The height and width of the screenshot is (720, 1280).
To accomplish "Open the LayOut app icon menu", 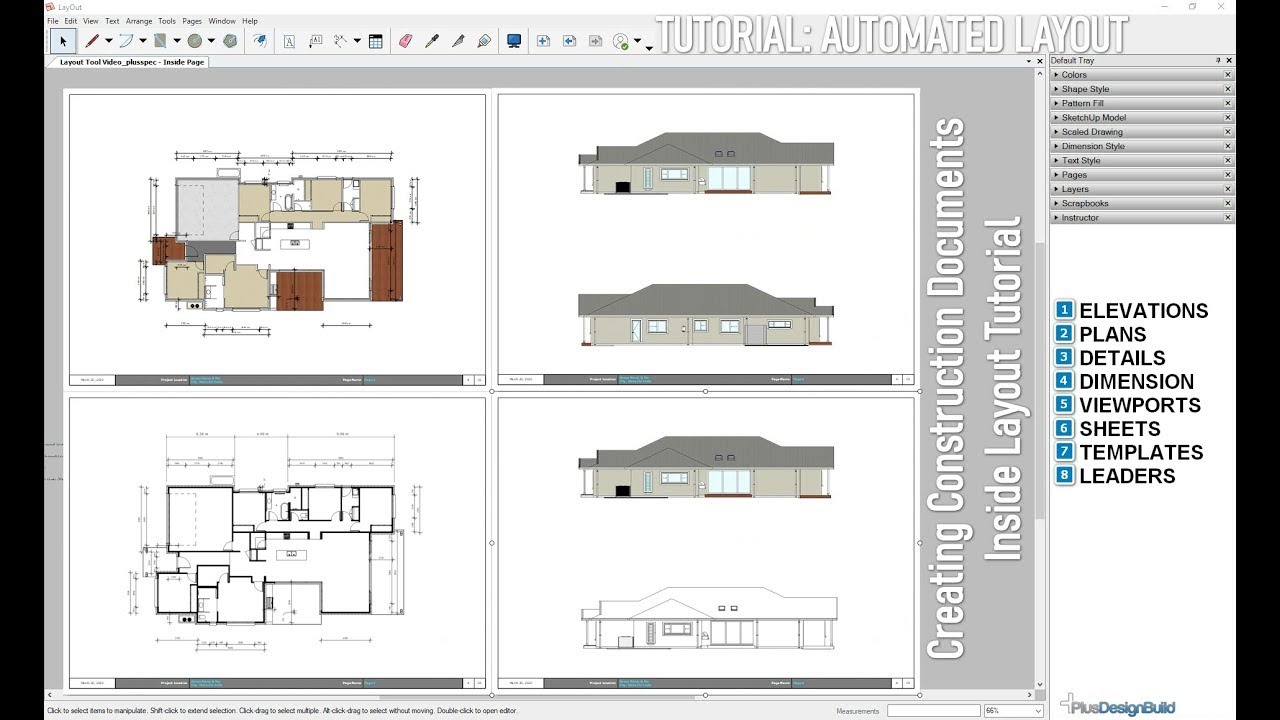I will 50,6.
